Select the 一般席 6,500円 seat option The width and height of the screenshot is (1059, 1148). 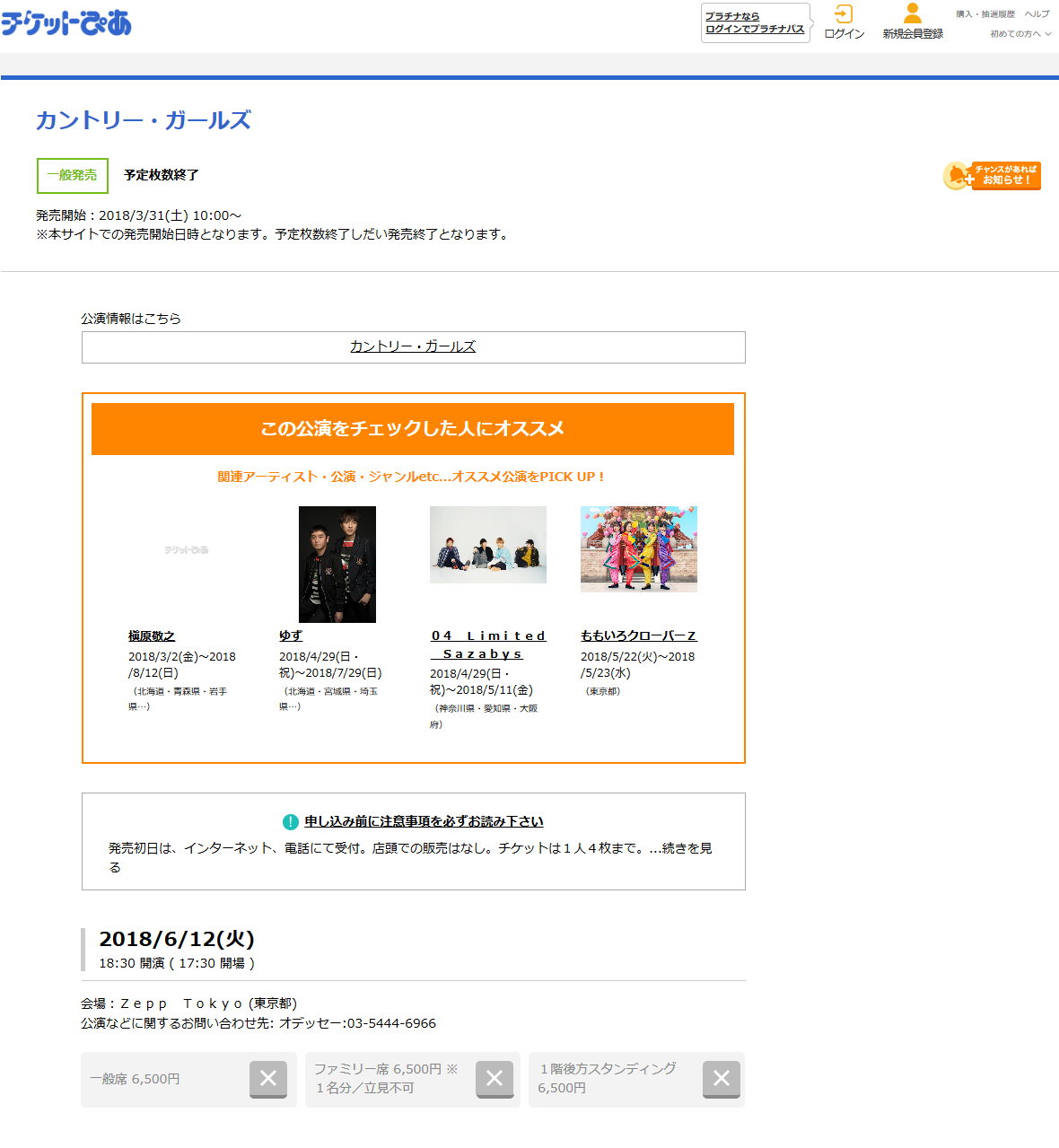tap(188, 1079)
